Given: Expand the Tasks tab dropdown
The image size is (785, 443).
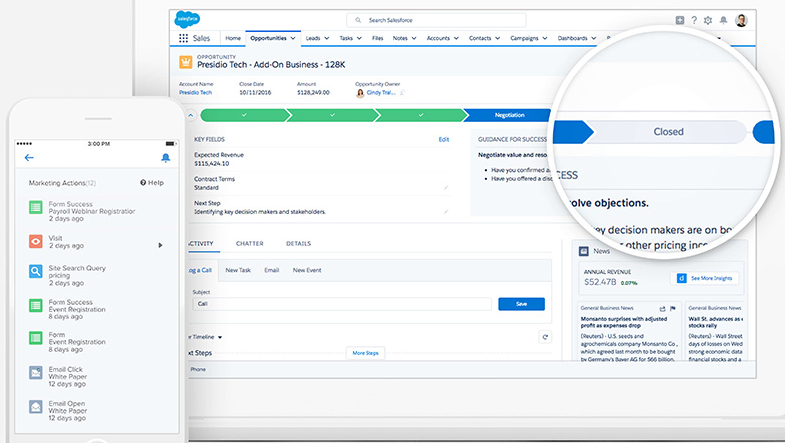Looking at the screenshot, I should pyautogui.click(x=359, y=38).
